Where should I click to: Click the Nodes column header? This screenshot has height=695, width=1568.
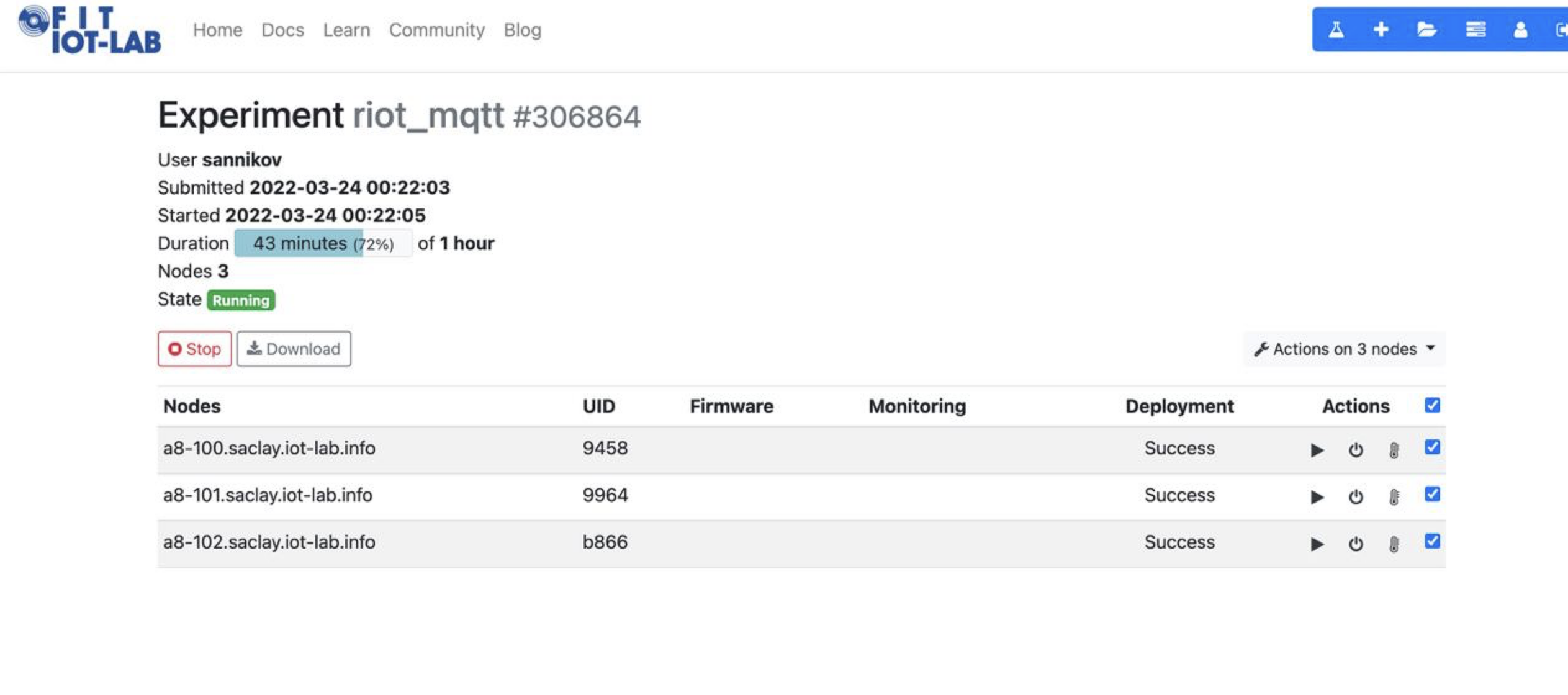[192, 406]
